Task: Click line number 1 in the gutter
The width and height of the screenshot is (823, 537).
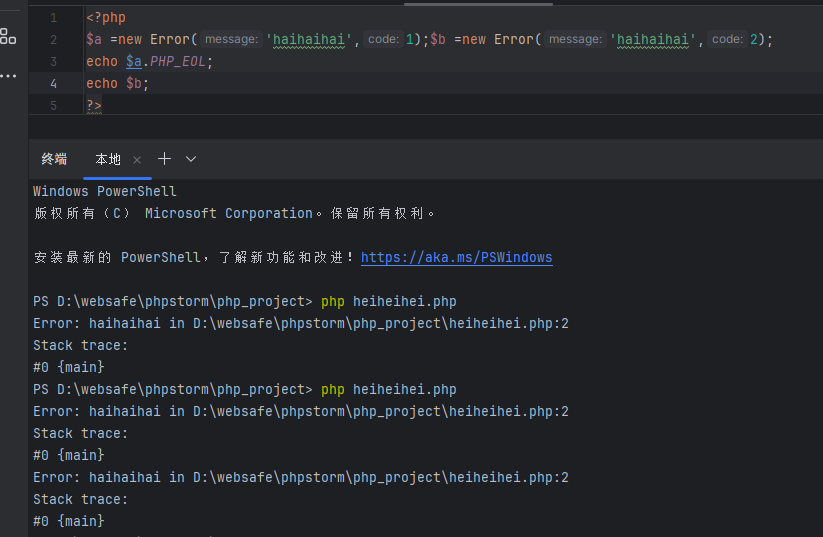Action: pyautogui.click(x=53, y=18)
